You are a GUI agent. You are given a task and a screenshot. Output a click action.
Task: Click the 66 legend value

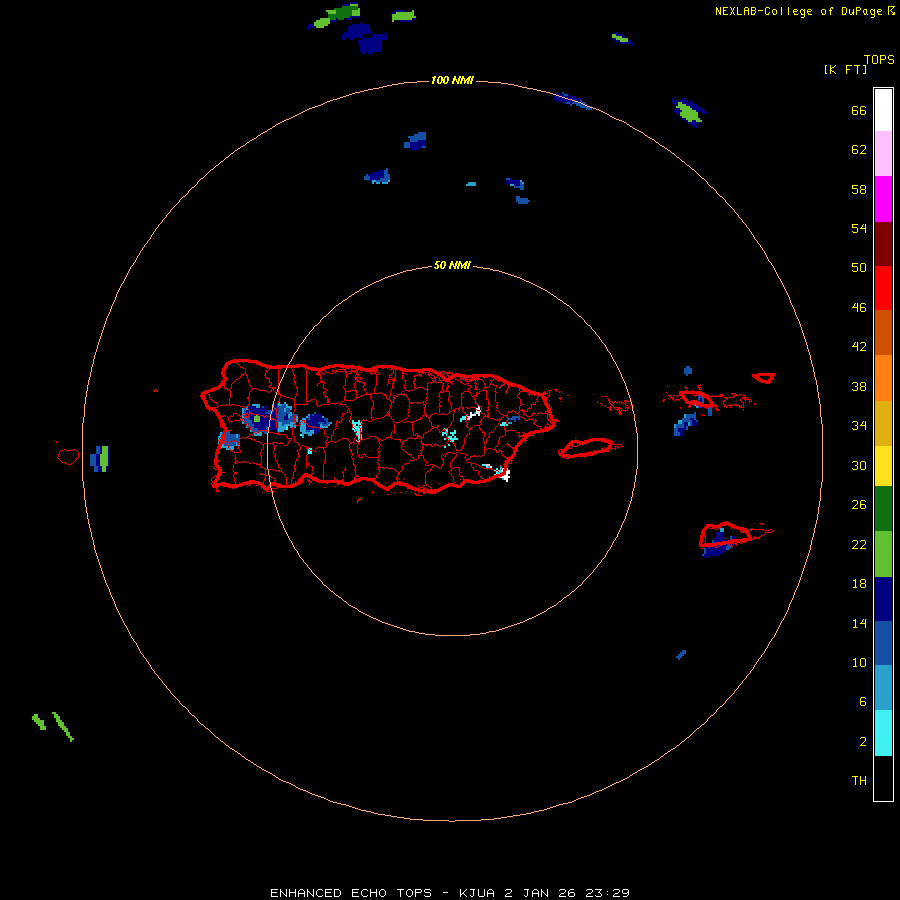[859, 110]
